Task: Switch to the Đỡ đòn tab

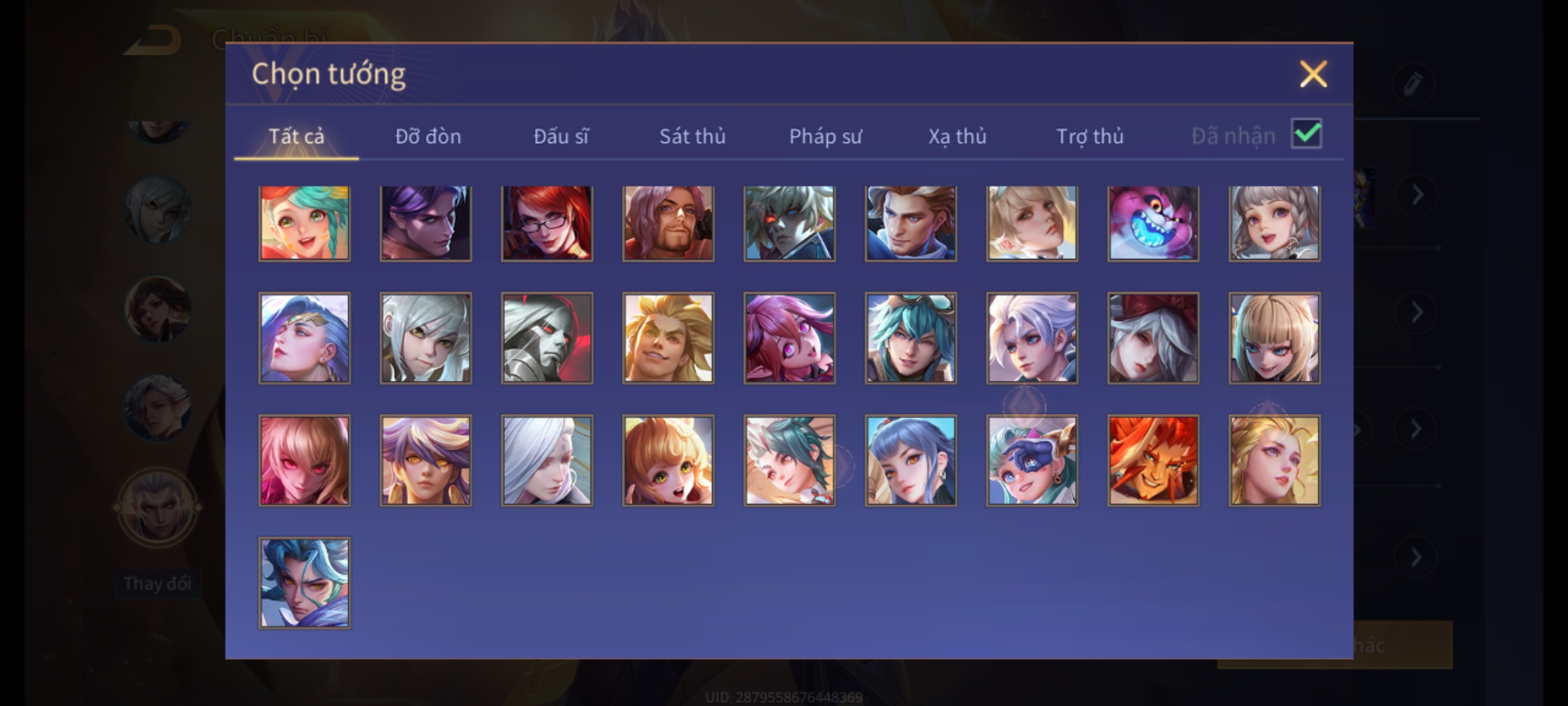Action: 429,136
